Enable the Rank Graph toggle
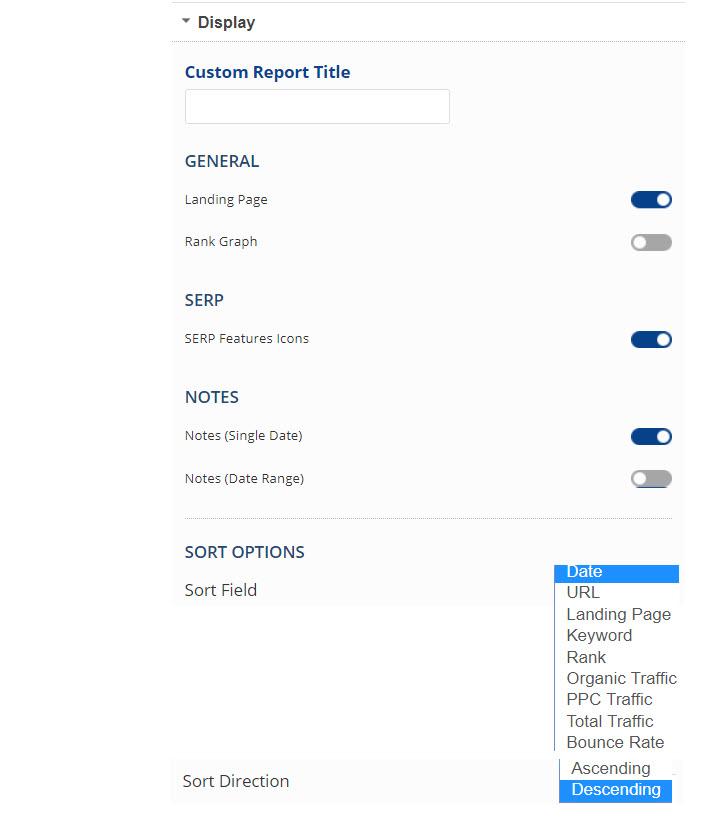 [x=651, y=242]
